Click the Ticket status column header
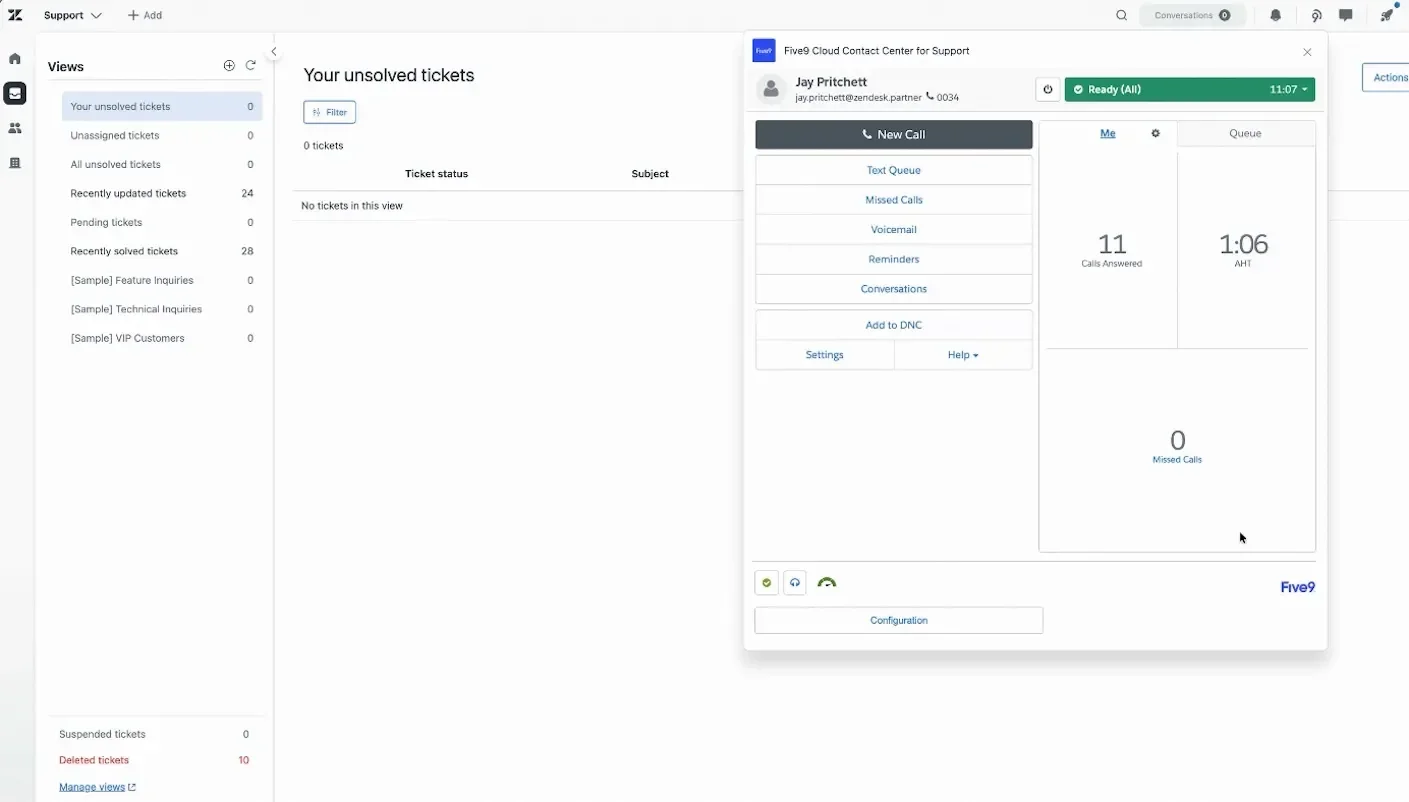1409x802 pixels. (x=436, y=174)
